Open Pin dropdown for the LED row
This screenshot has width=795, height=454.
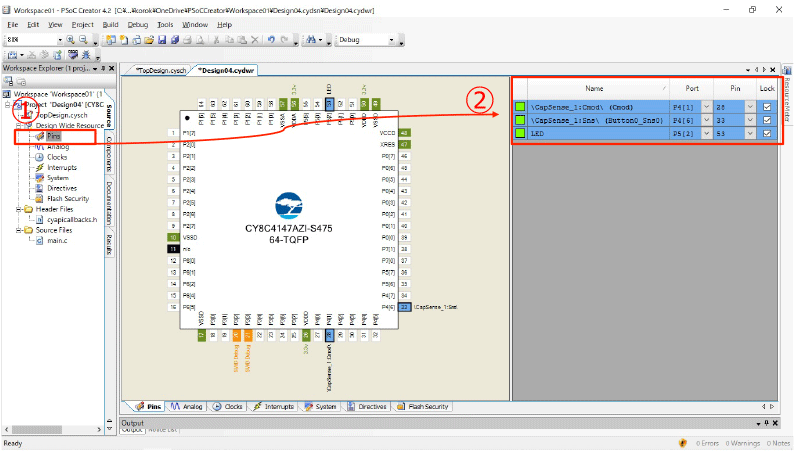coord(750,133)
